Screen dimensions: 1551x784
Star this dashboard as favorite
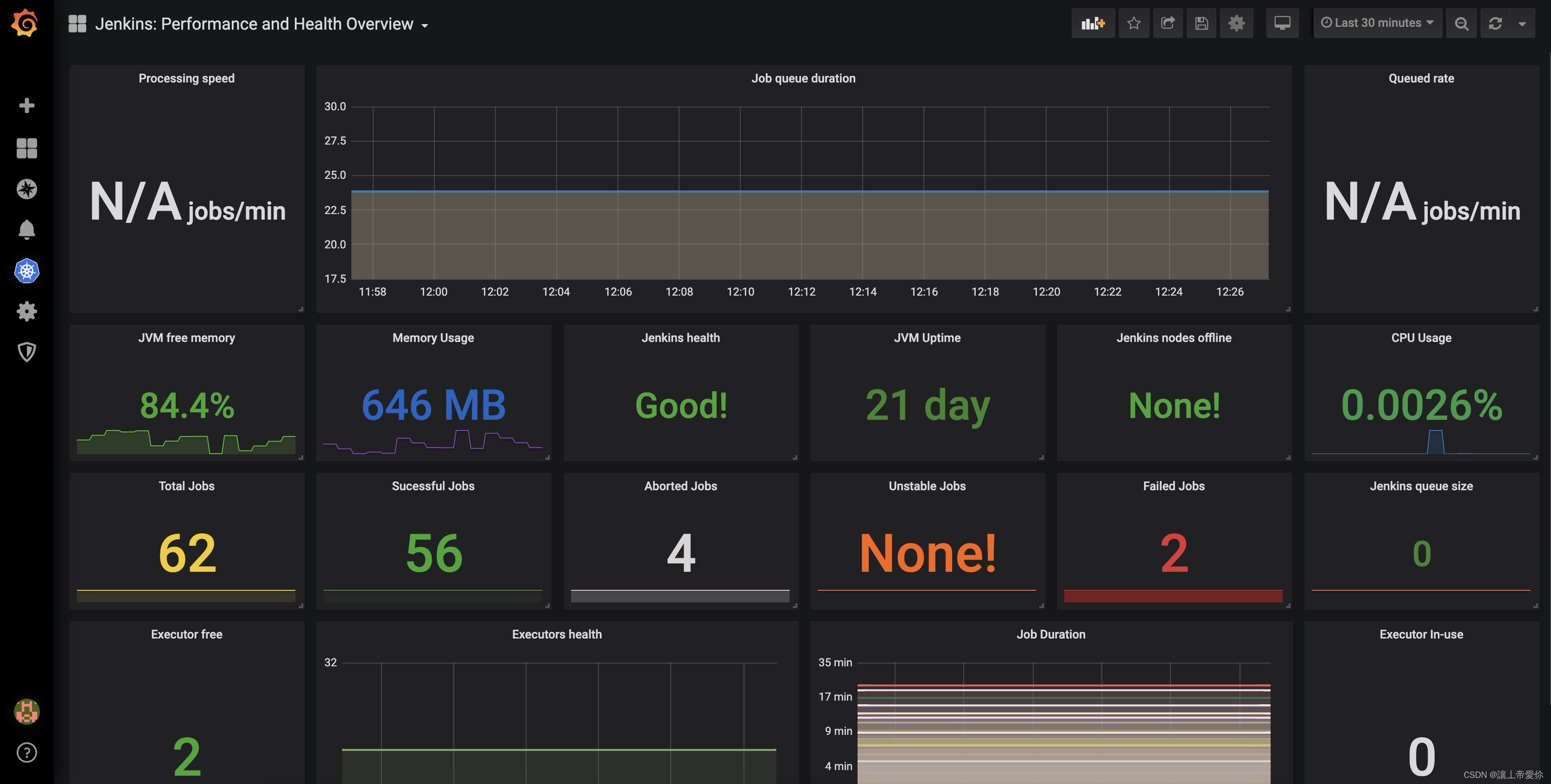coord(1134,24)
